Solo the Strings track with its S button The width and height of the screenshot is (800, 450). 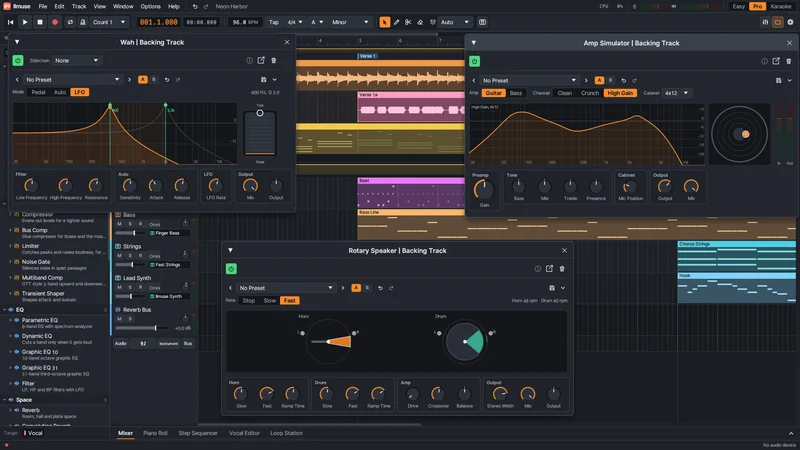tap(130, 256)
